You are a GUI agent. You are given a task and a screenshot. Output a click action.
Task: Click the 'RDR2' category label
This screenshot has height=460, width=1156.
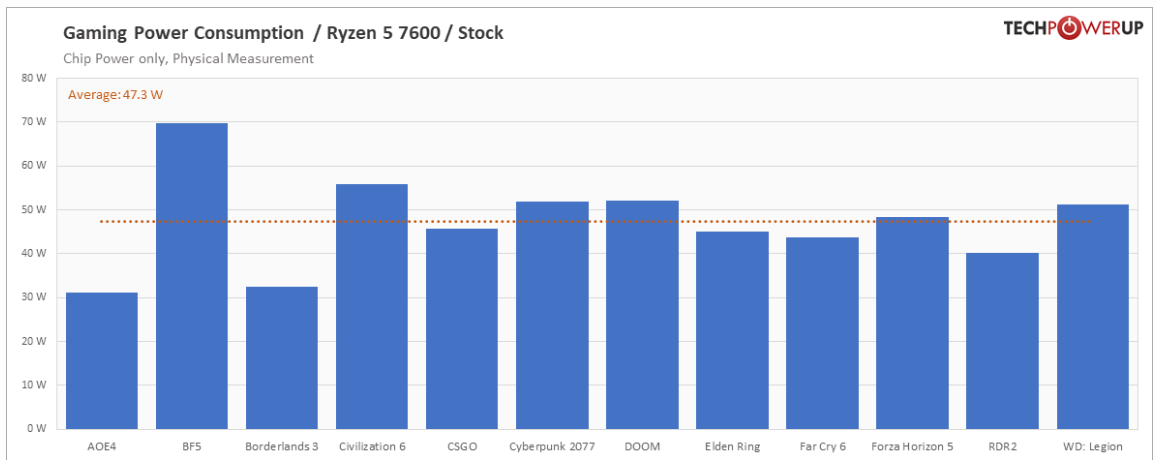click(x=1003, y=446)
